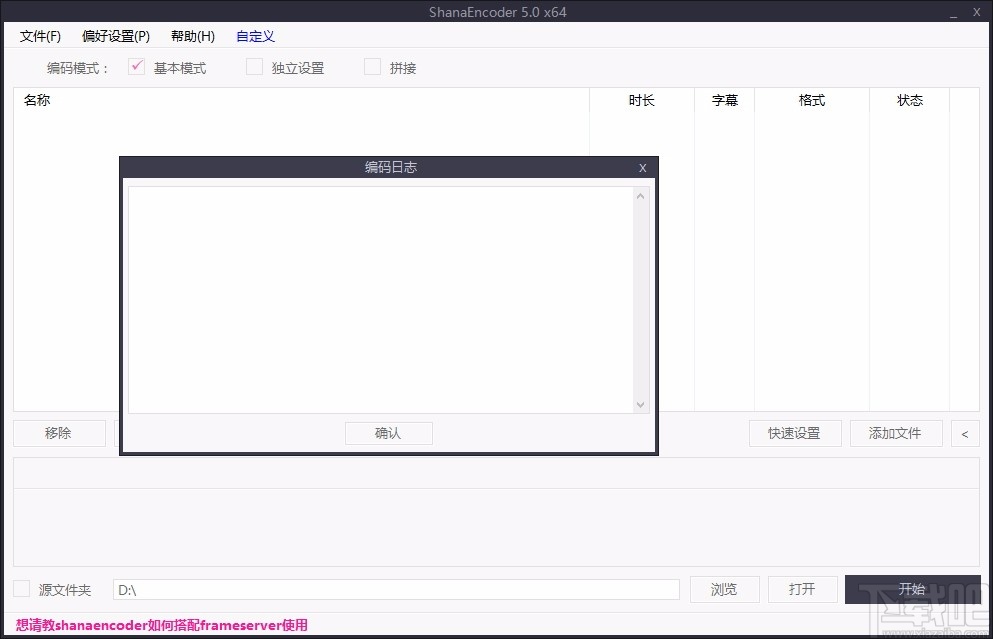The height and width of the screenshot is (639, 993).
Task: Close the 编码日志 dialog
Action: pos(642,167)
